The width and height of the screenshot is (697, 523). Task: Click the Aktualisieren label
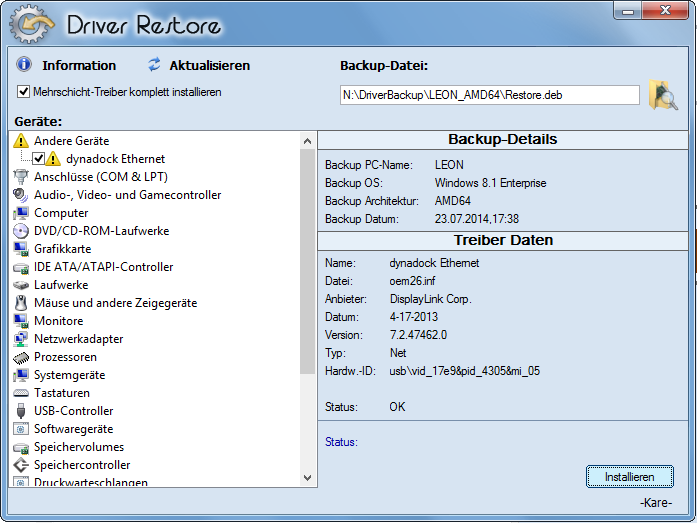point(209,66)
